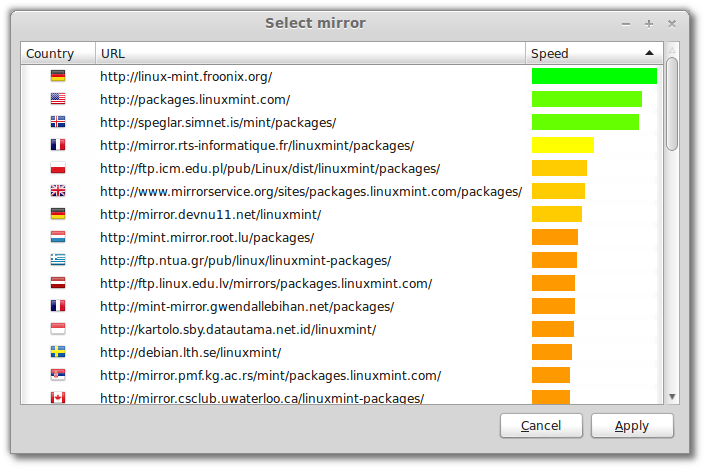The width and height of the screenshot is (706, 470).
Task: Maximize the Select mirror window
Action: (648, 24)
